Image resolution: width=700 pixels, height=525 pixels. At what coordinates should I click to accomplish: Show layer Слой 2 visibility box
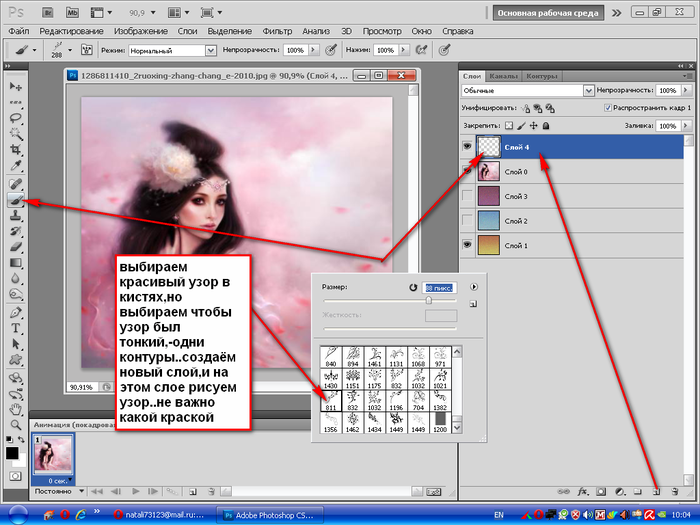pyautogui.click(x=467, y=221)
